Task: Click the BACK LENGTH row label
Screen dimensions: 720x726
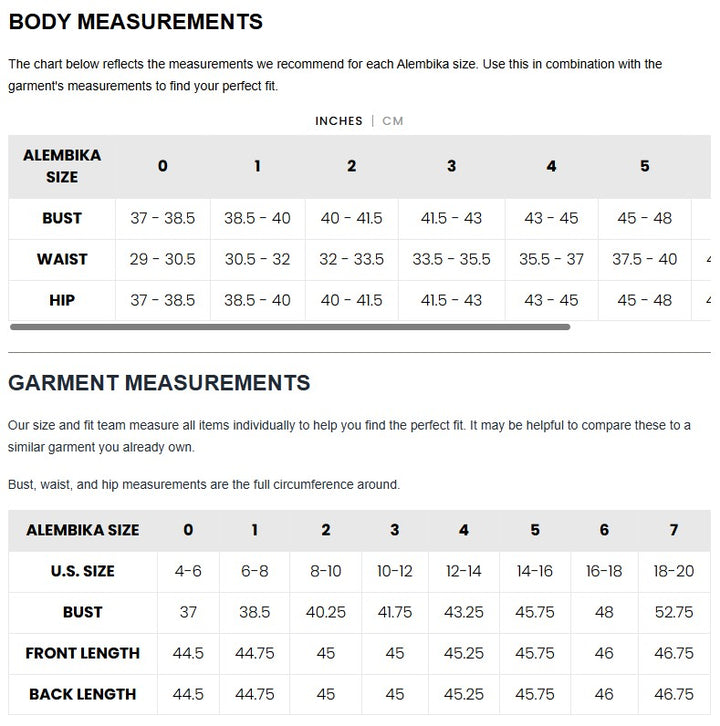Action: point(83,694)
